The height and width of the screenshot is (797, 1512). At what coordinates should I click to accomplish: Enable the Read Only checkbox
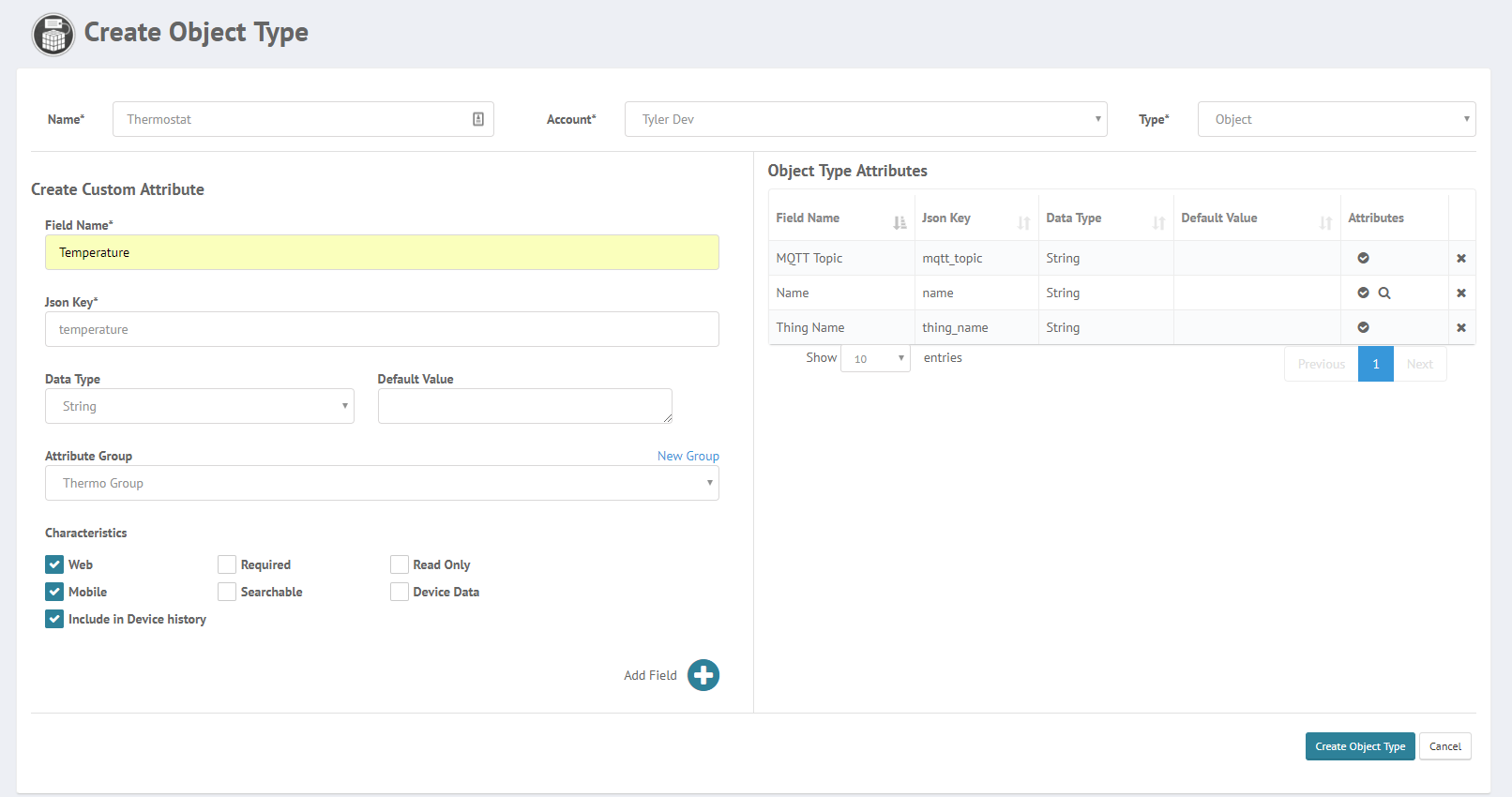click(400, 564)
